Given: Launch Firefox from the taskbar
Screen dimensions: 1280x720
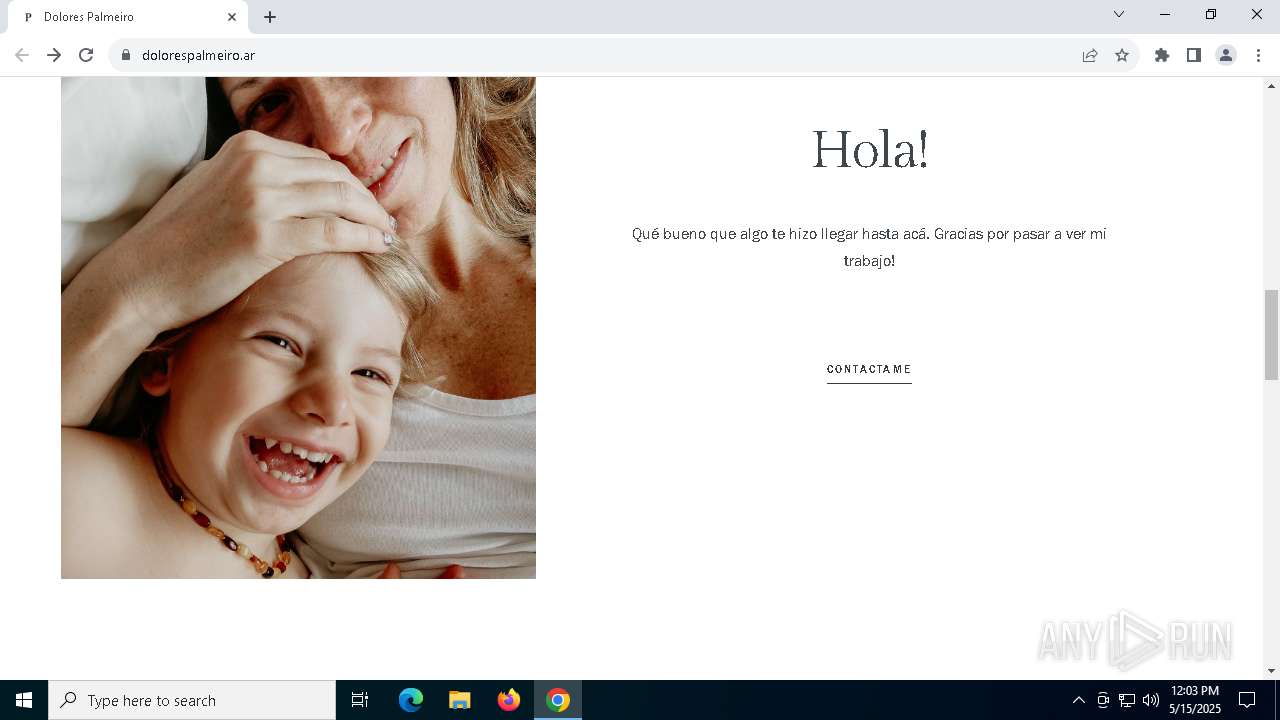Looking at the screenshot, I should coord(509,700).
